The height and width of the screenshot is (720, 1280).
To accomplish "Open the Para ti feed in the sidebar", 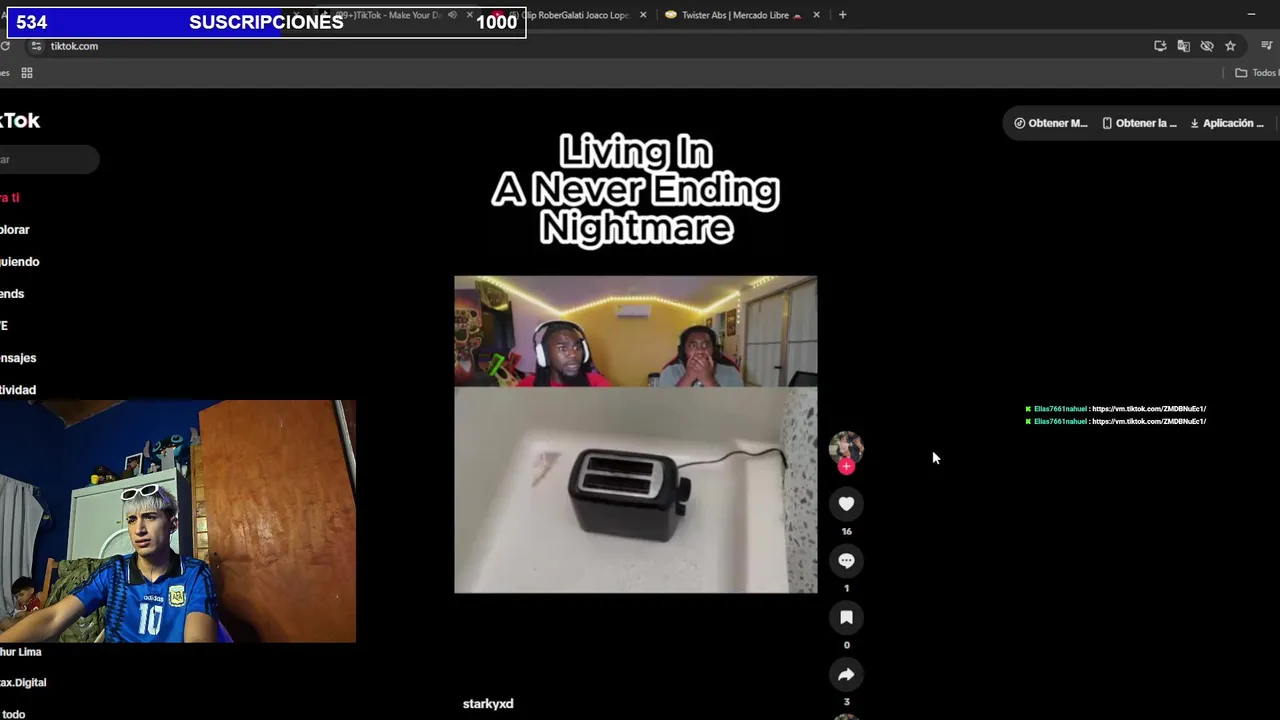I will pos(10,197).
